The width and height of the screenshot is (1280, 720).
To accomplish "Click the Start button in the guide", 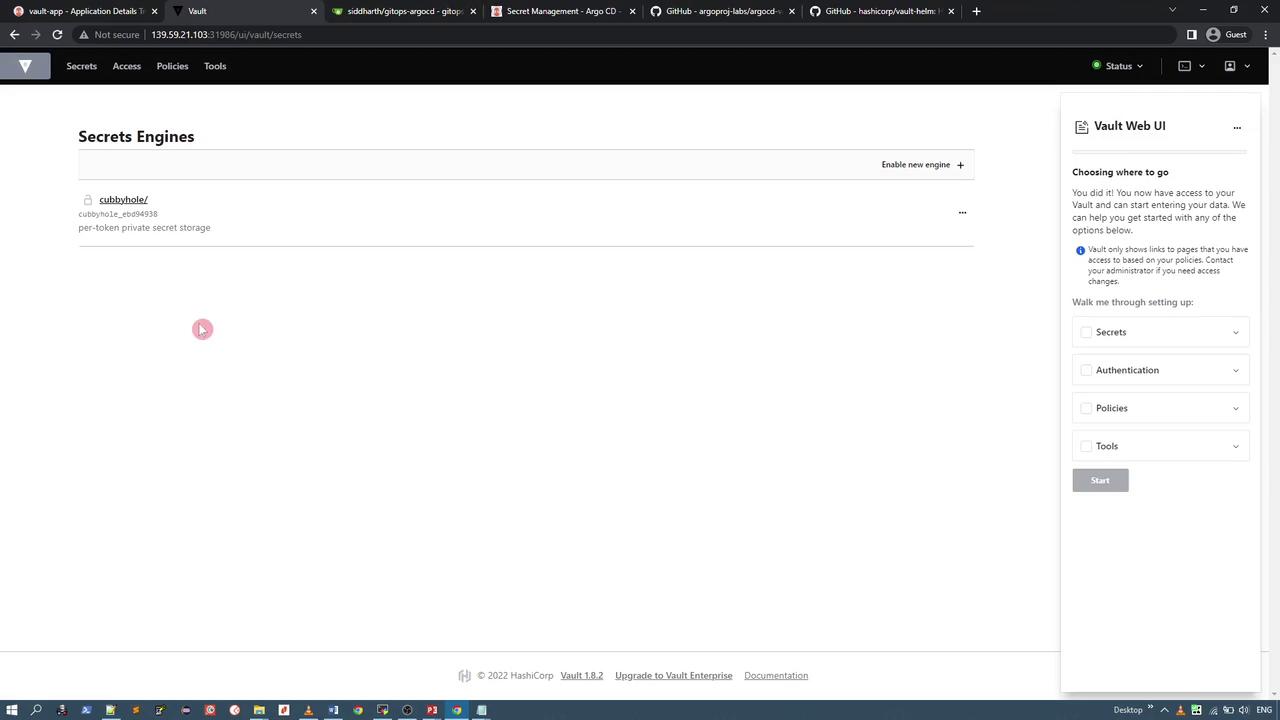I will click(x=1100, y=480).
